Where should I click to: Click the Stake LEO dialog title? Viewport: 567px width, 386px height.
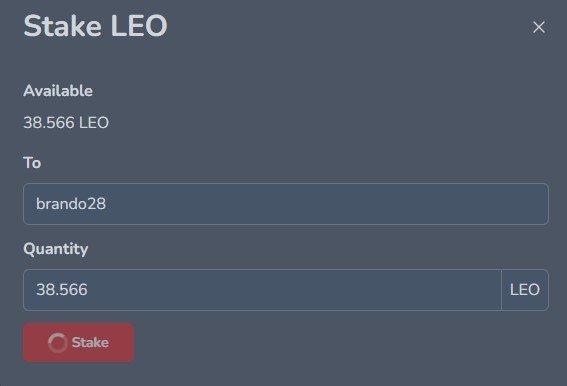(x=95, y=26)
